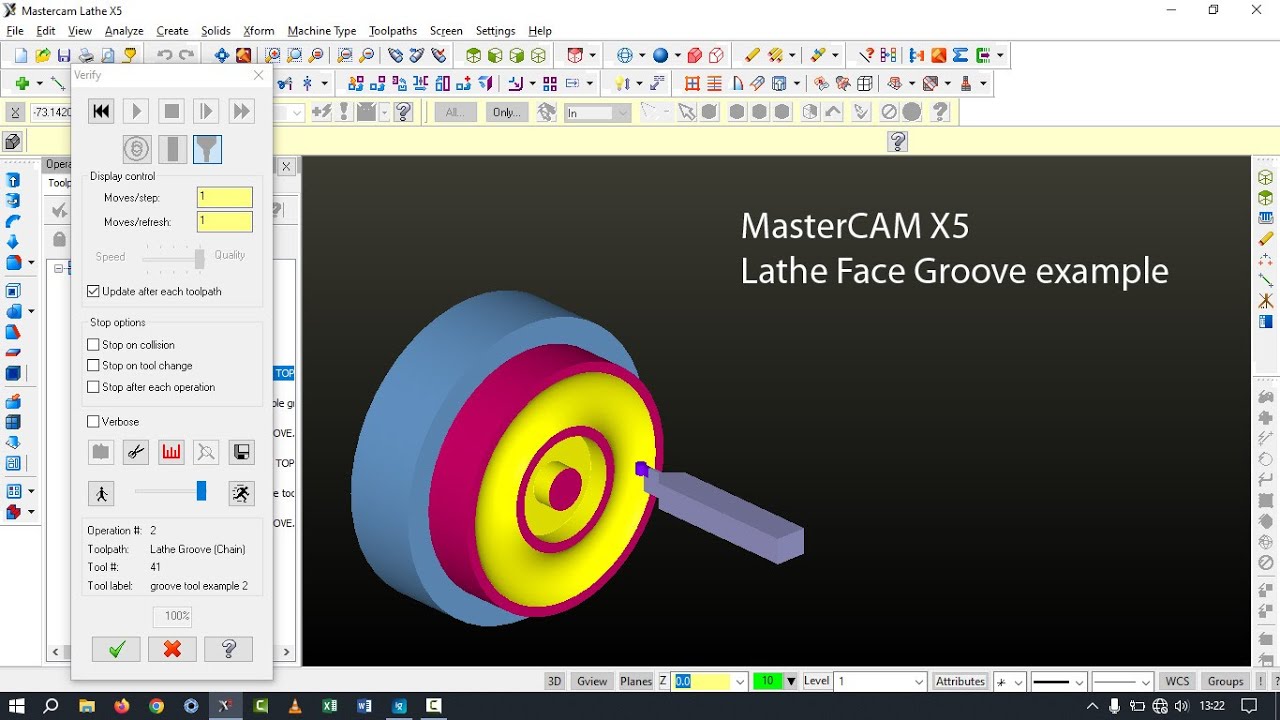
Task: Click the New file icon
Action: point(20,56)
